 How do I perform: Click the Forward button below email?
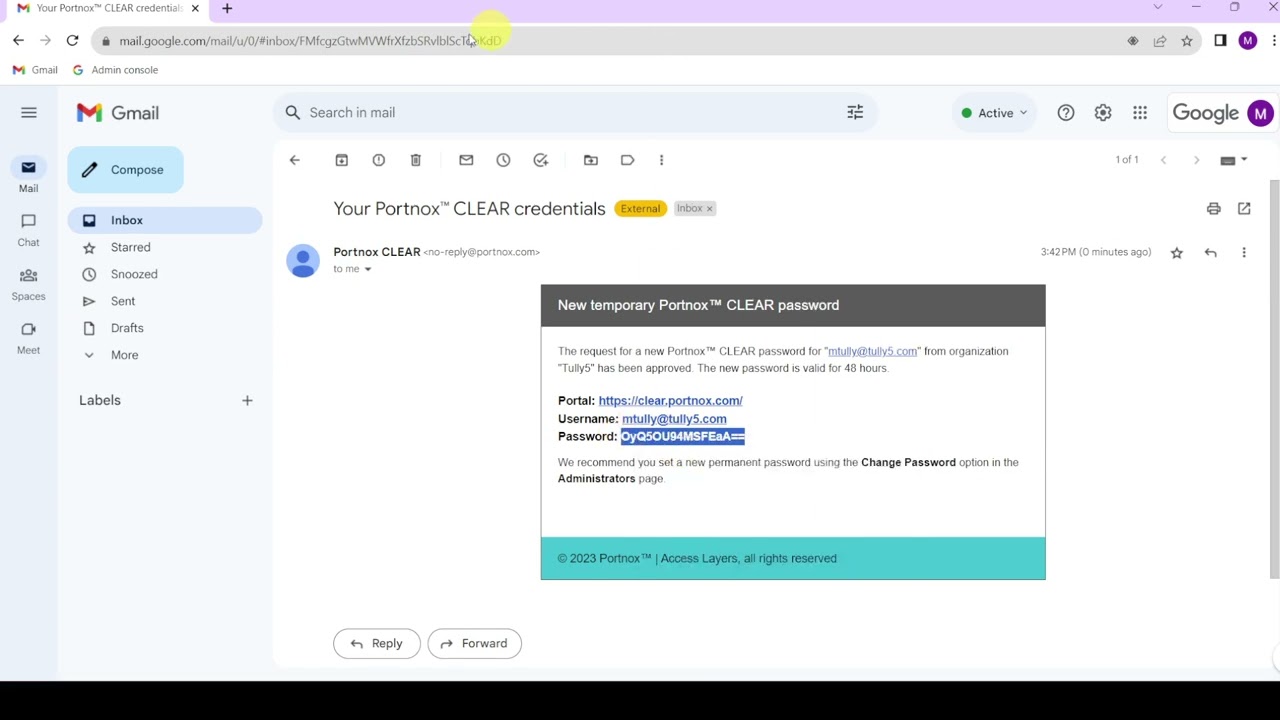pos(474,644)
